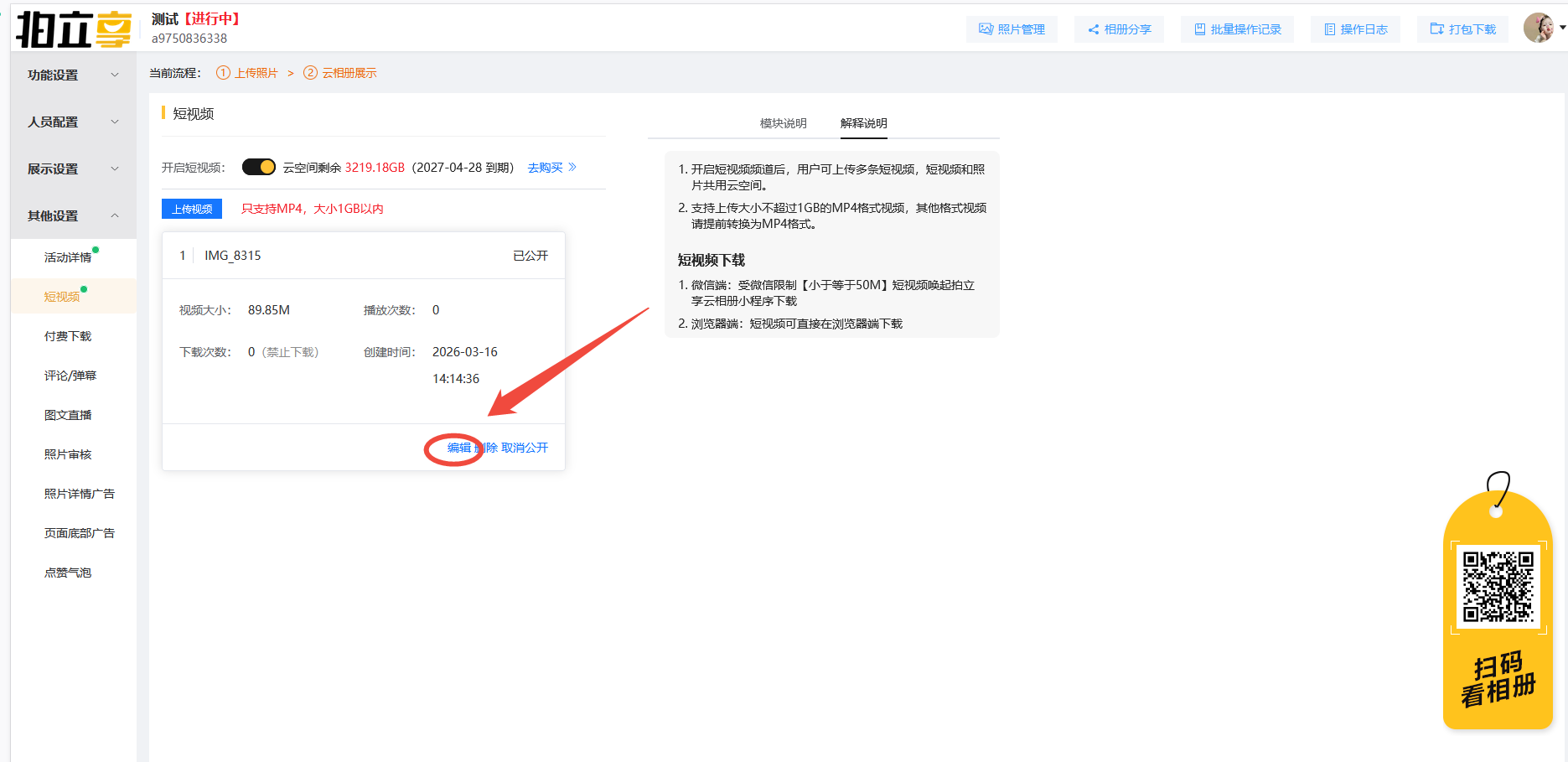Switch to the 模块说明 tab

(782, 122)
